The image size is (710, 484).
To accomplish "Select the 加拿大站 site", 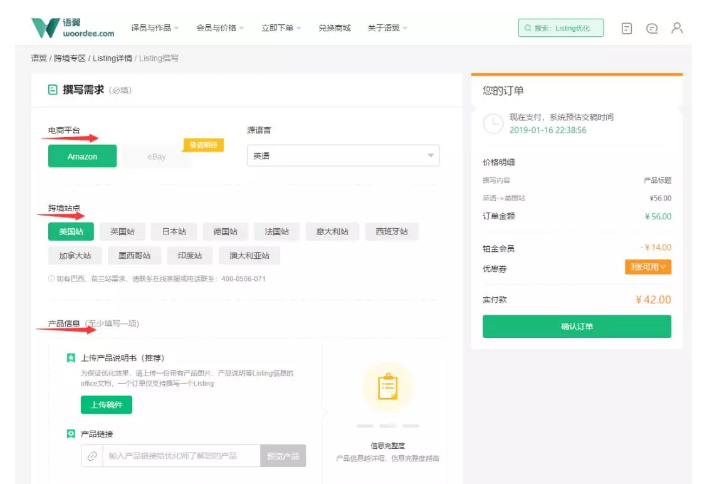I will [x=75, y=255].
